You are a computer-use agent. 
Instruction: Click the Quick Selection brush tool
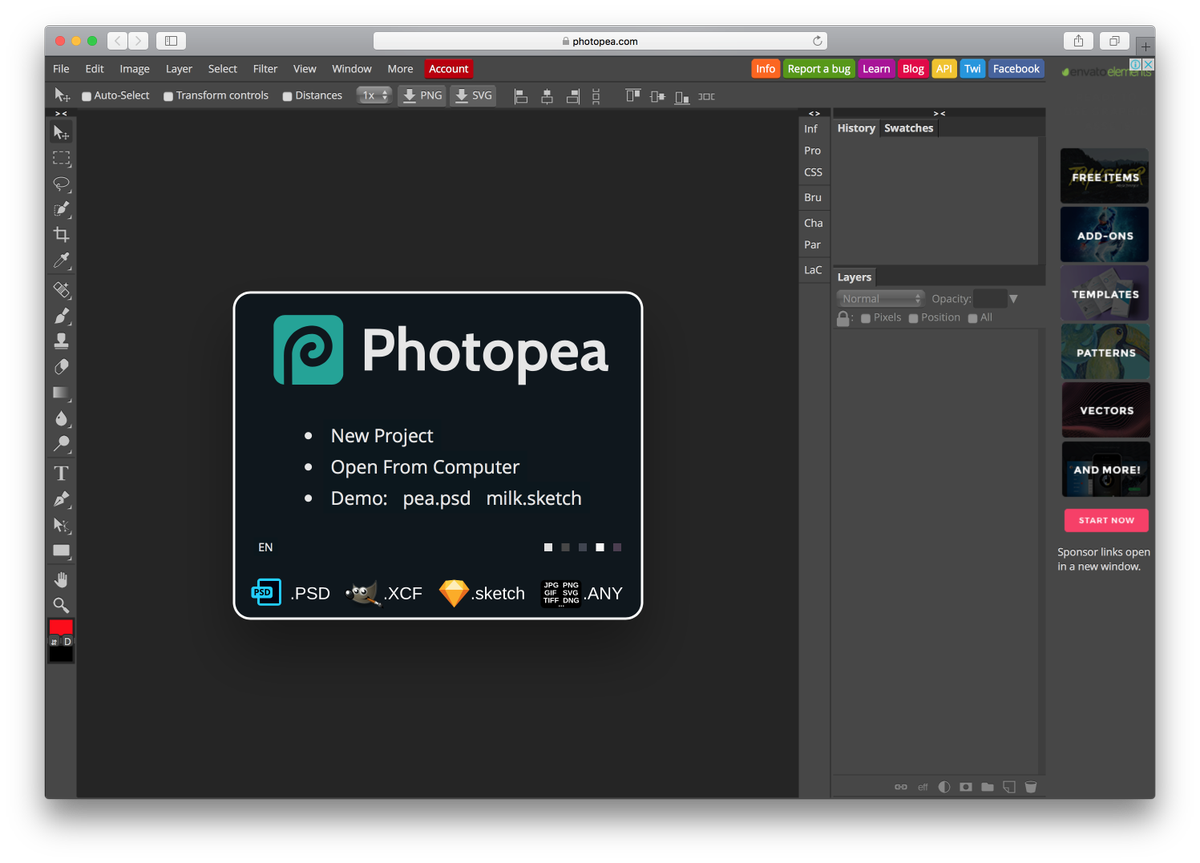[x=62, y=210]
